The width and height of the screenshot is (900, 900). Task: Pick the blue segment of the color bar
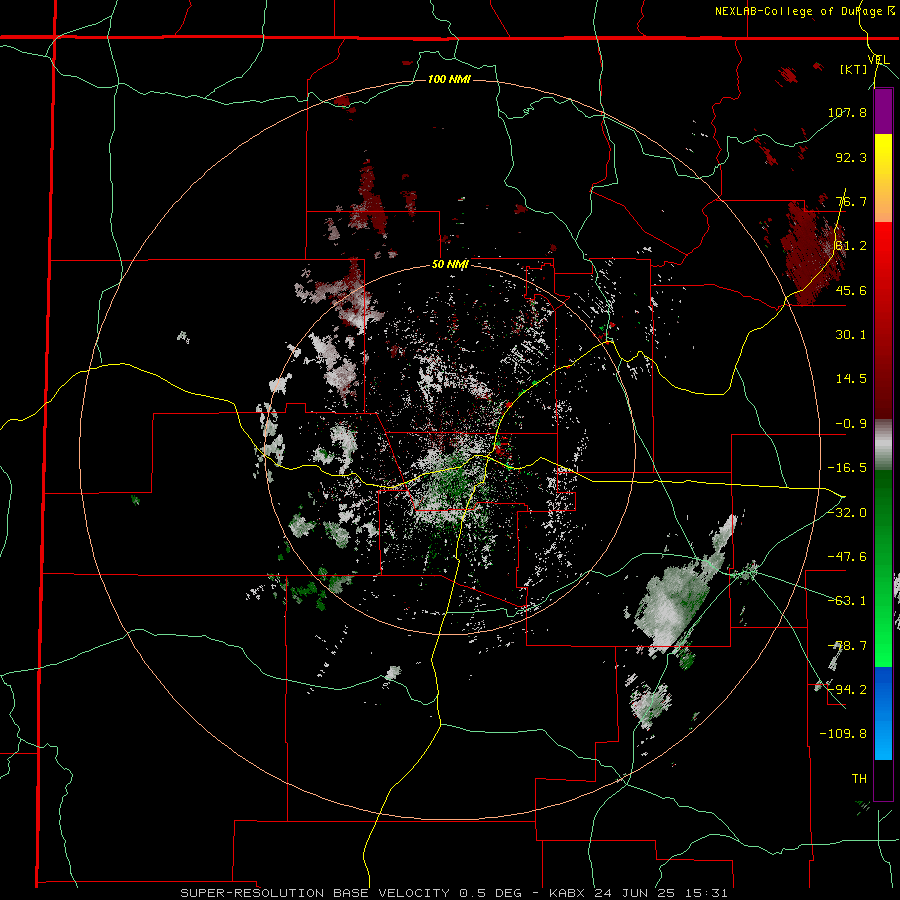click(883, 713)
